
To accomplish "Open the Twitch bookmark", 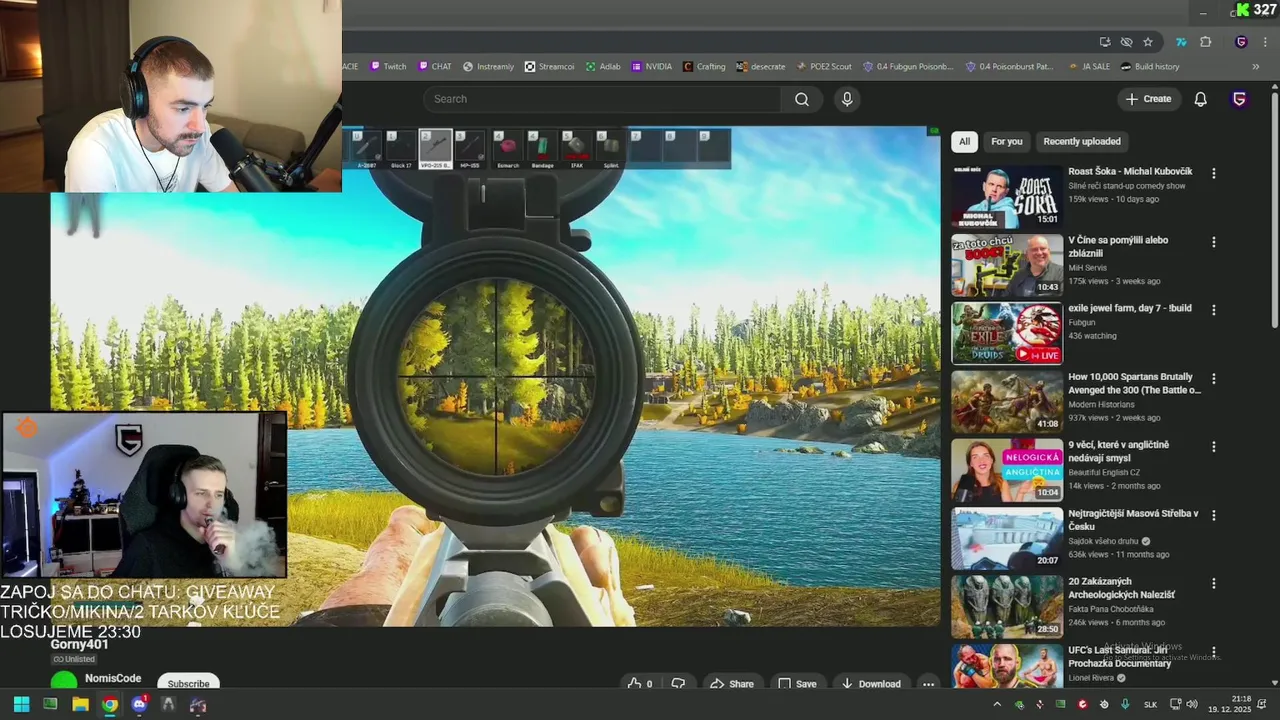I will [388, 67].
